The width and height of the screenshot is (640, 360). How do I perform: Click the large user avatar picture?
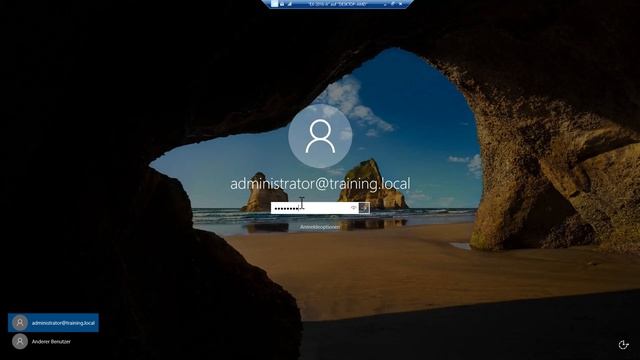[320, 136]
